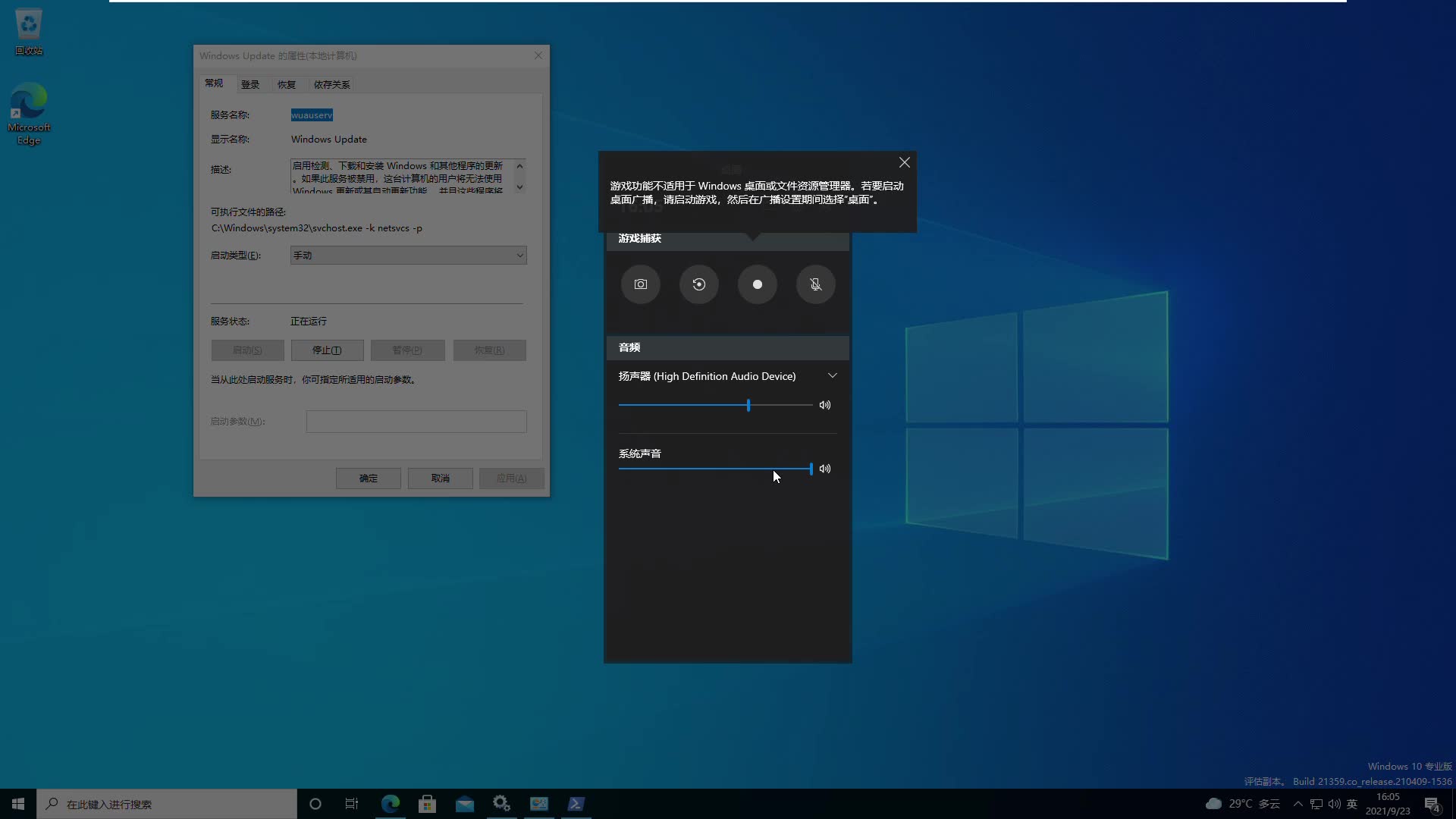Open Microsoft Store from the taskbar
Viewport: 1456px width, 819px height.
click(428, 804)
